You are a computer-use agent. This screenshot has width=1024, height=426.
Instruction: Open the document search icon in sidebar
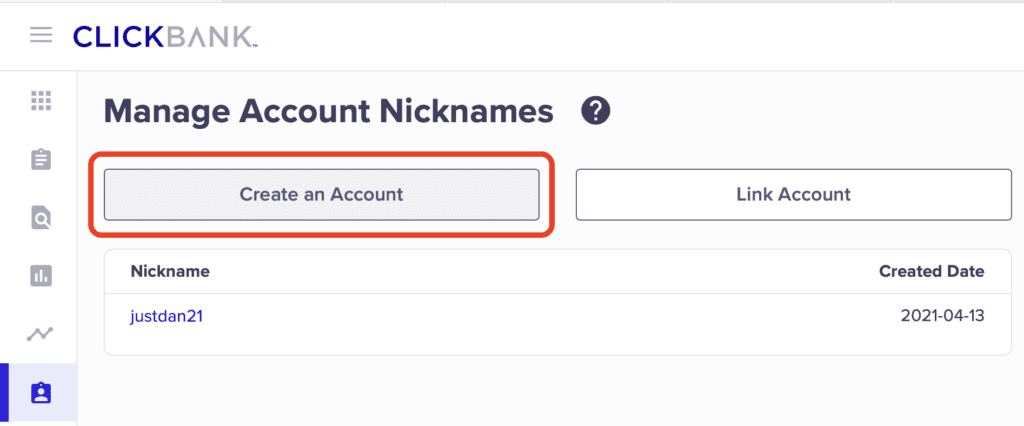pyautogui.click(x=41, y=217)
